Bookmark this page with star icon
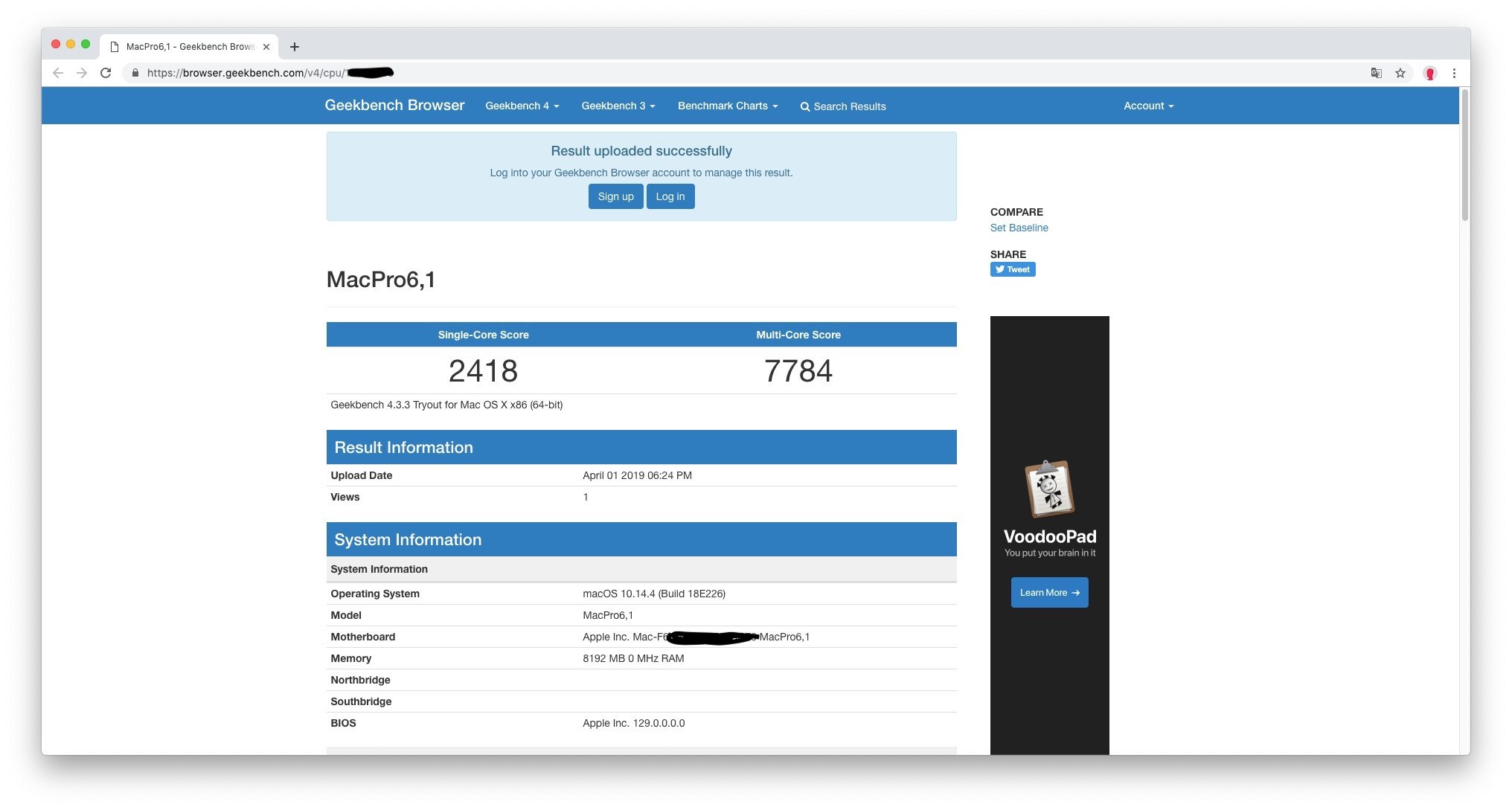The image size is (1512, 810). tap(1400, 73)
